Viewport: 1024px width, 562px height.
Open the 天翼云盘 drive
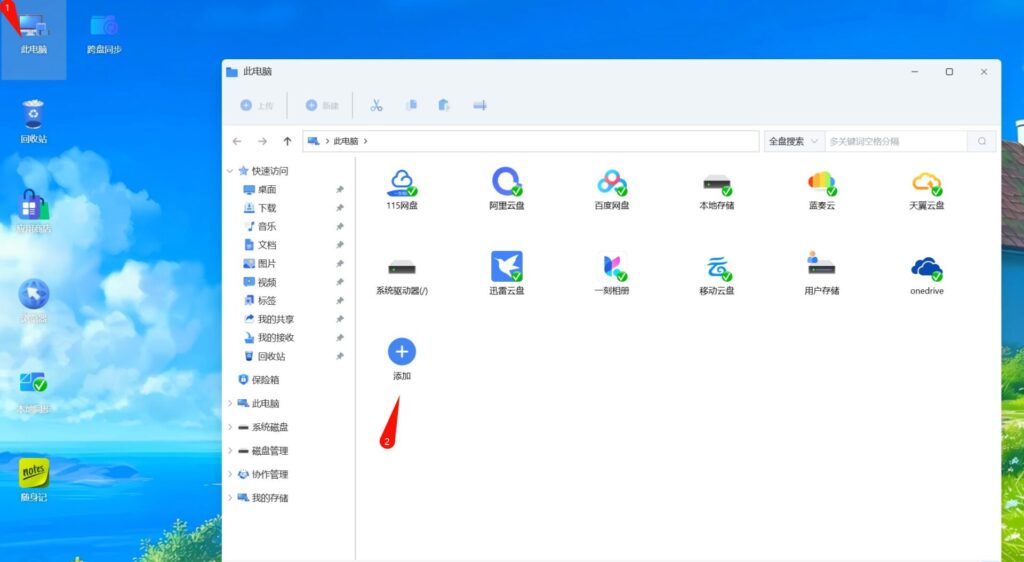[927, 189]
